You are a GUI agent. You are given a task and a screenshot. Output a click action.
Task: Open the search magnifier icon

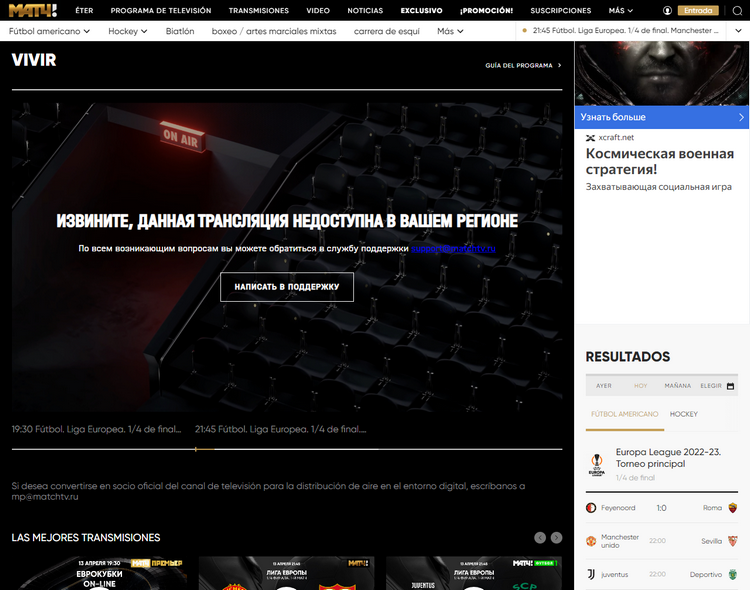(x=737, y=11)
